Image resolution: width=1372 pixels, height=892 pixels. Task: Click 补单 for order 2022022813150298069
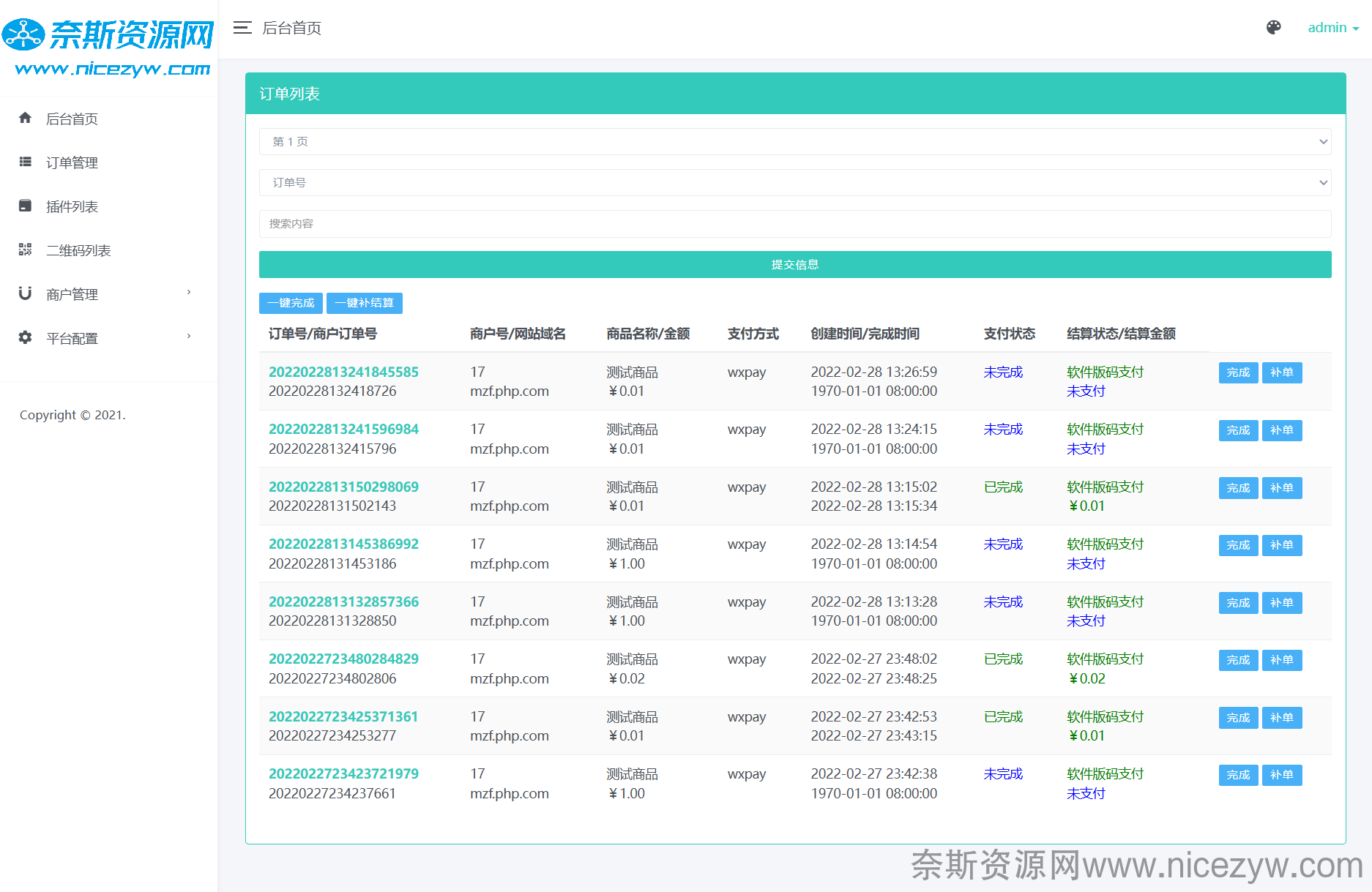coord(1282,488)
